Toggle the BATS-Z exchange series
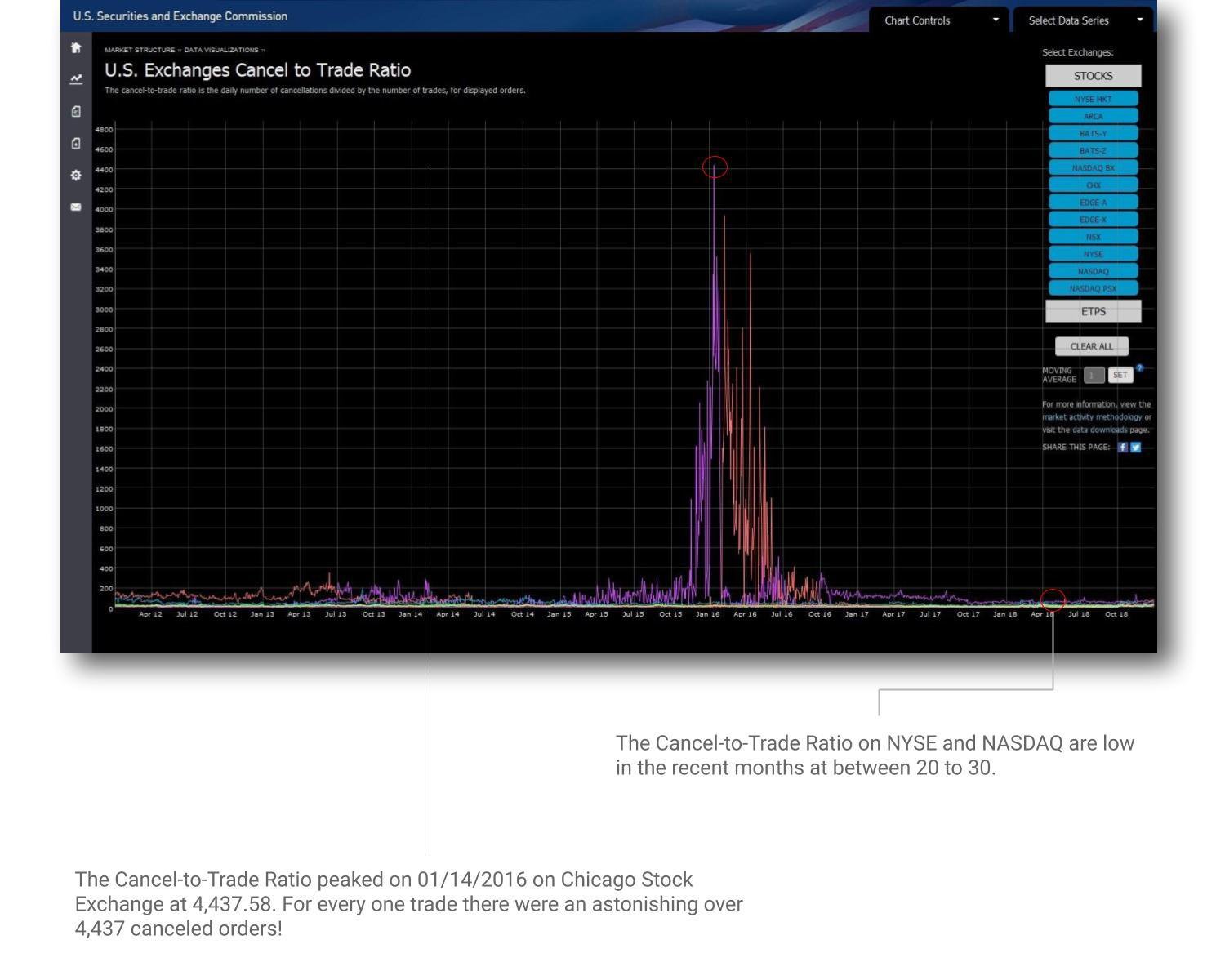Image resolution: width=1225 pixels, height=980 pixels. point(1093,150)
